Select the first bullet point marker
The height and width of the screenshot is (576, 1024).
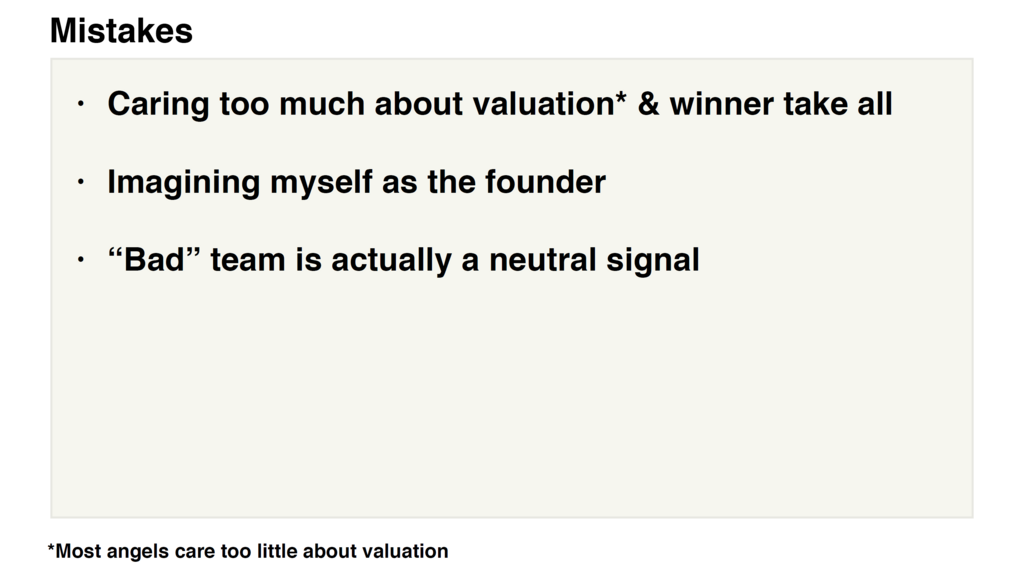click(x=80, y=104)
